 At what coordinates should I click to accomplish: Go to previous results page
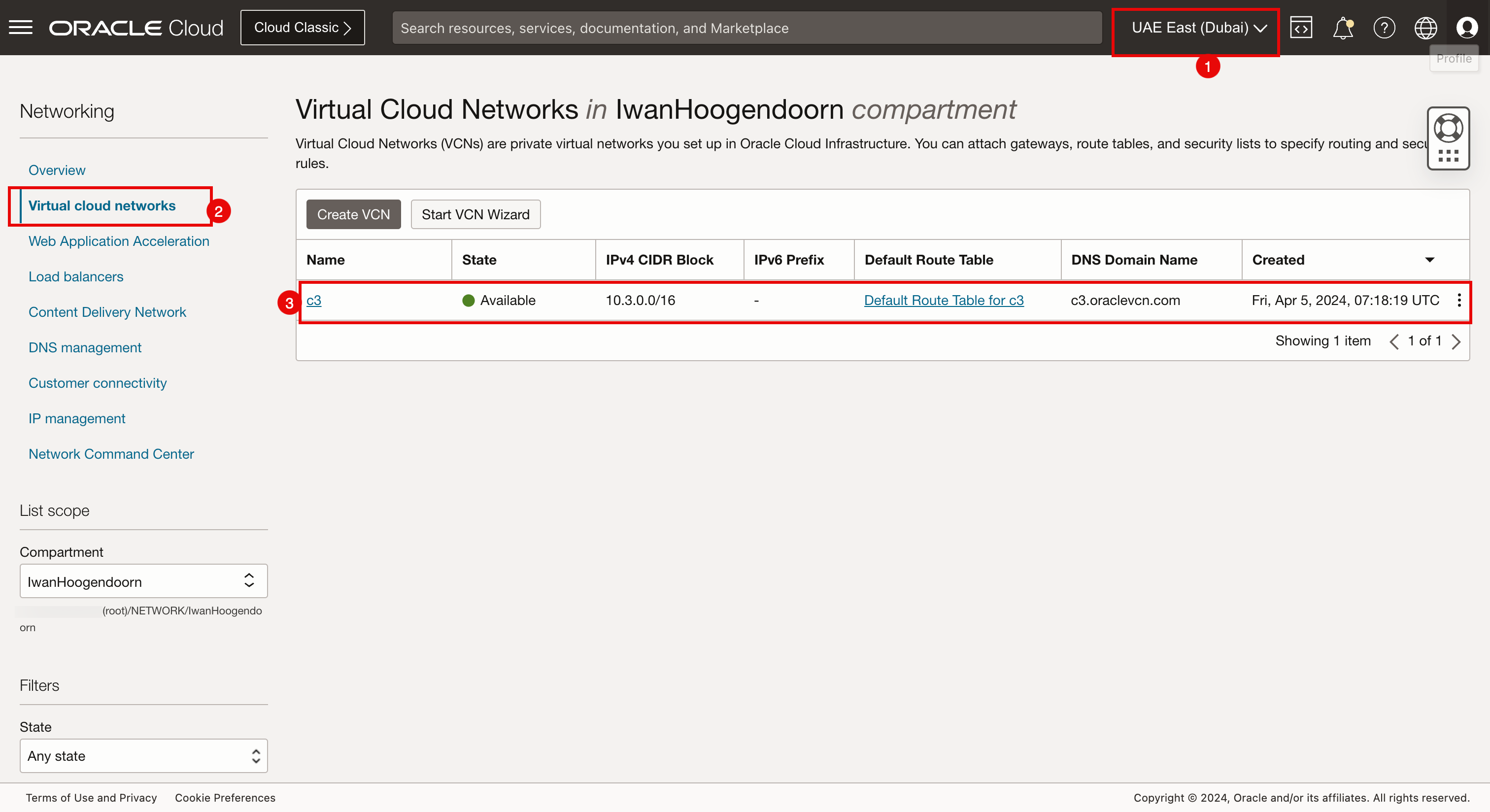pos(1394,341)
